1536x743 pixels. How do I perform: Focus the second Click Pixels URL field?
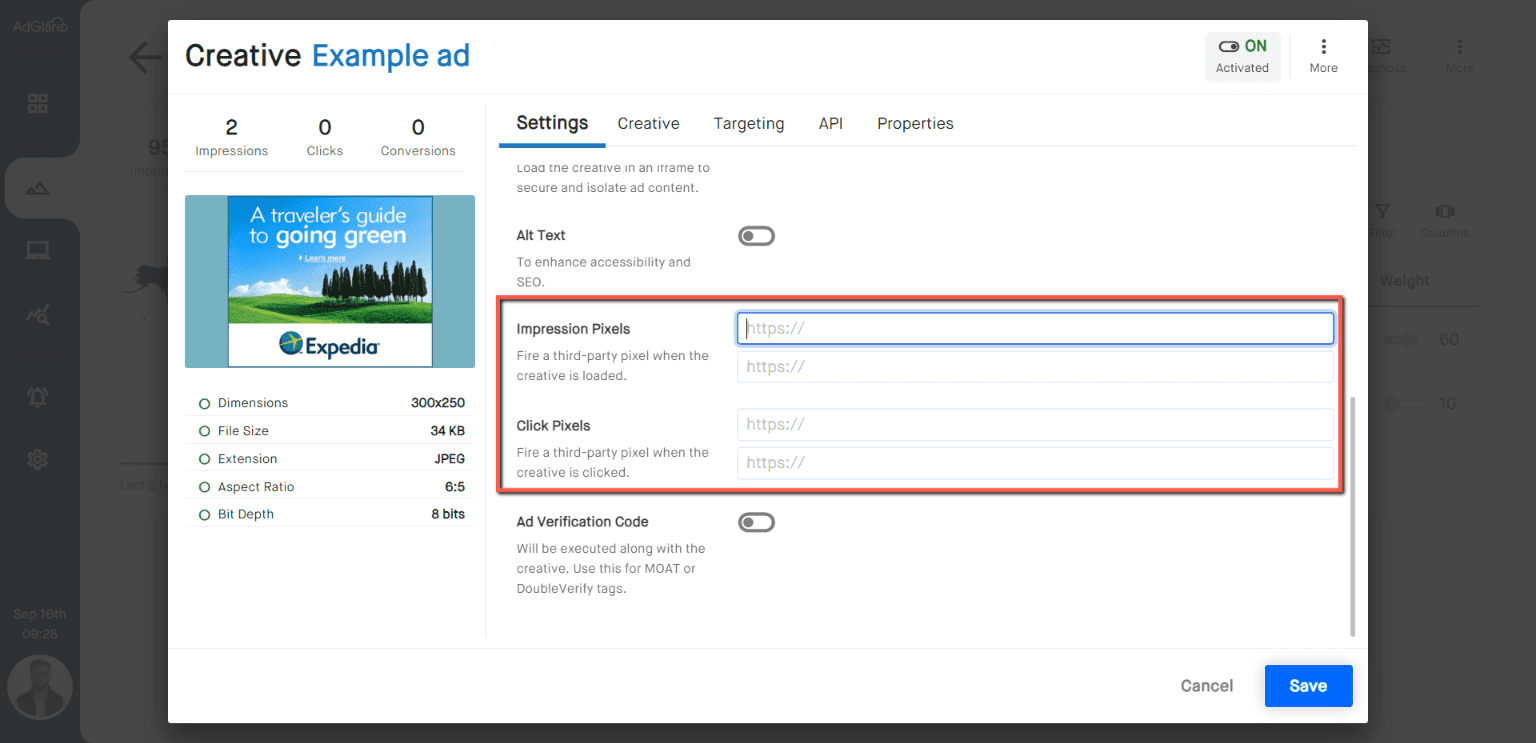click(x=1035, y=462)
